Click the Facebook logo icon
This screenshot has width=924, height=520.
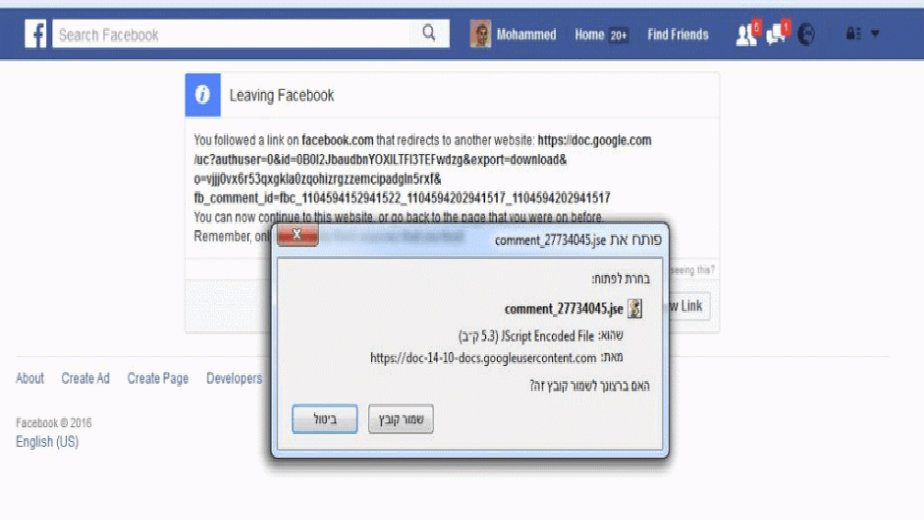coord(35,34)
